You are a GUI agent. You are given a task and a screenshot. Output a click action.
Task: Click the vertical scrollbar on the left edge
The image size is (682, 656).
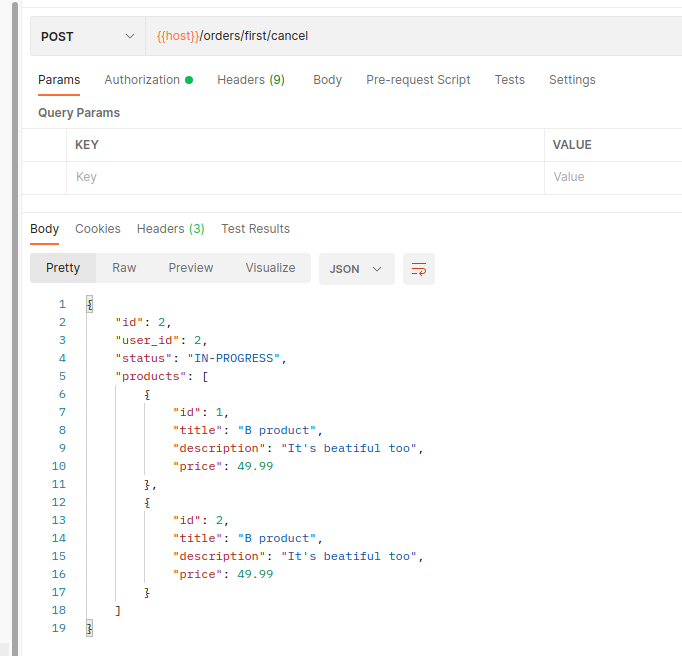pos(15,328)
